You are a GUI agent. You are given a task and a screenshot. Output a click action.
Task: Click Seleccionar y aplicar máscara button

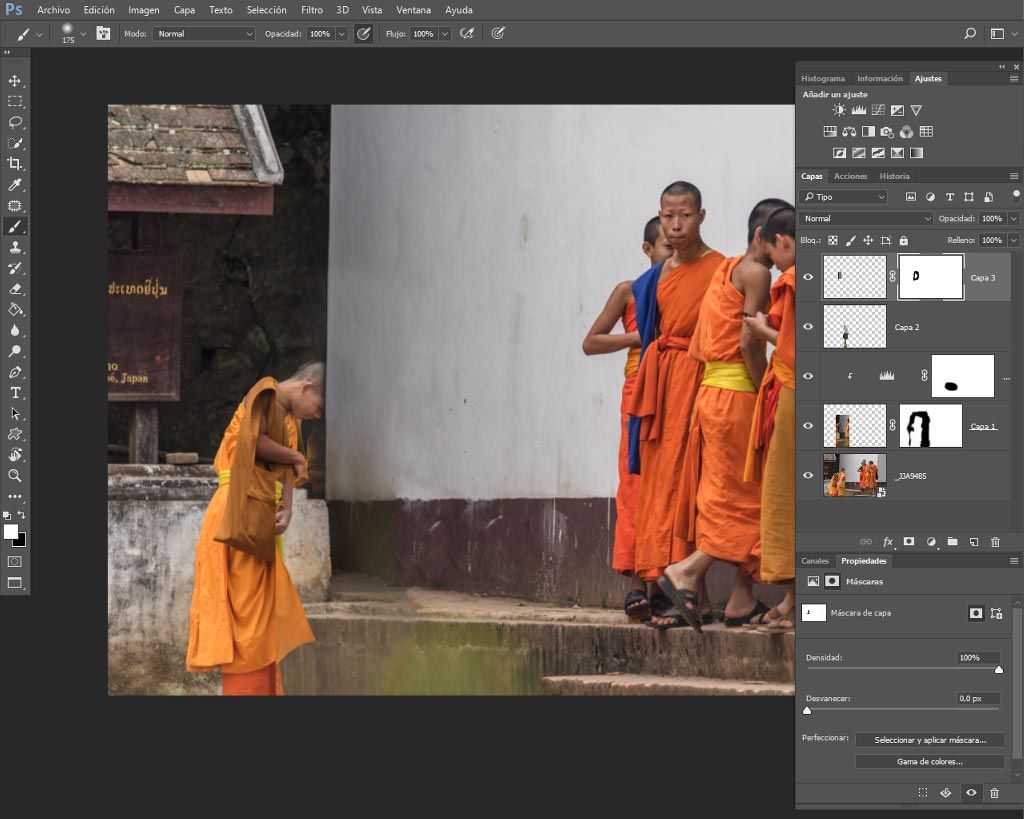(930, 740)
